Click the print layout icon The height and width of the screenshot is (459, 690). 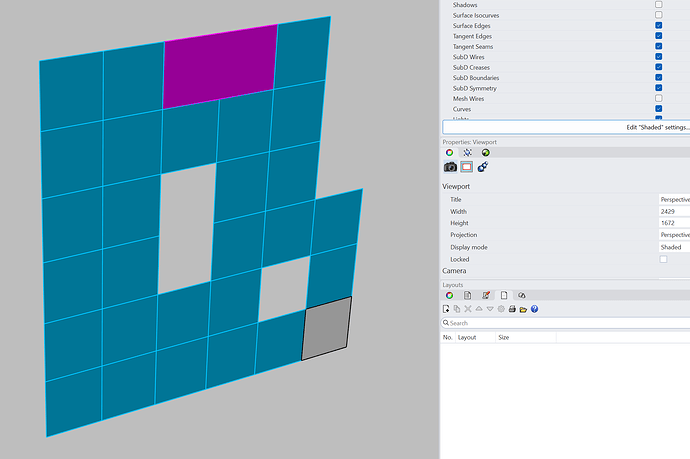[x=512, y=309]
